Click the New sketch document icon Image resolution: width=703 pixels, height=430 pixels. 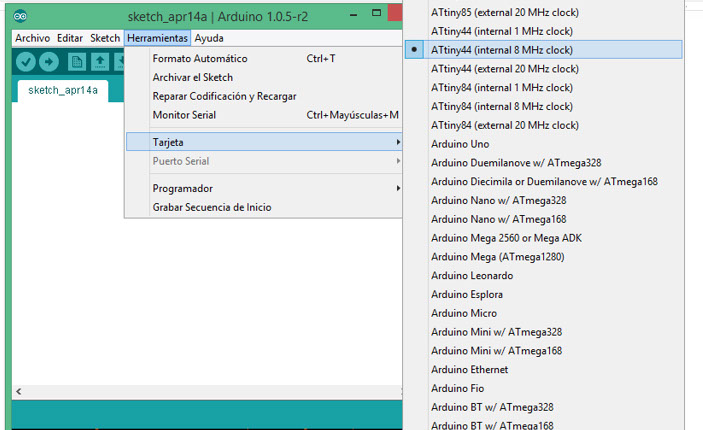pyautogui.click(x=77, y=62)
